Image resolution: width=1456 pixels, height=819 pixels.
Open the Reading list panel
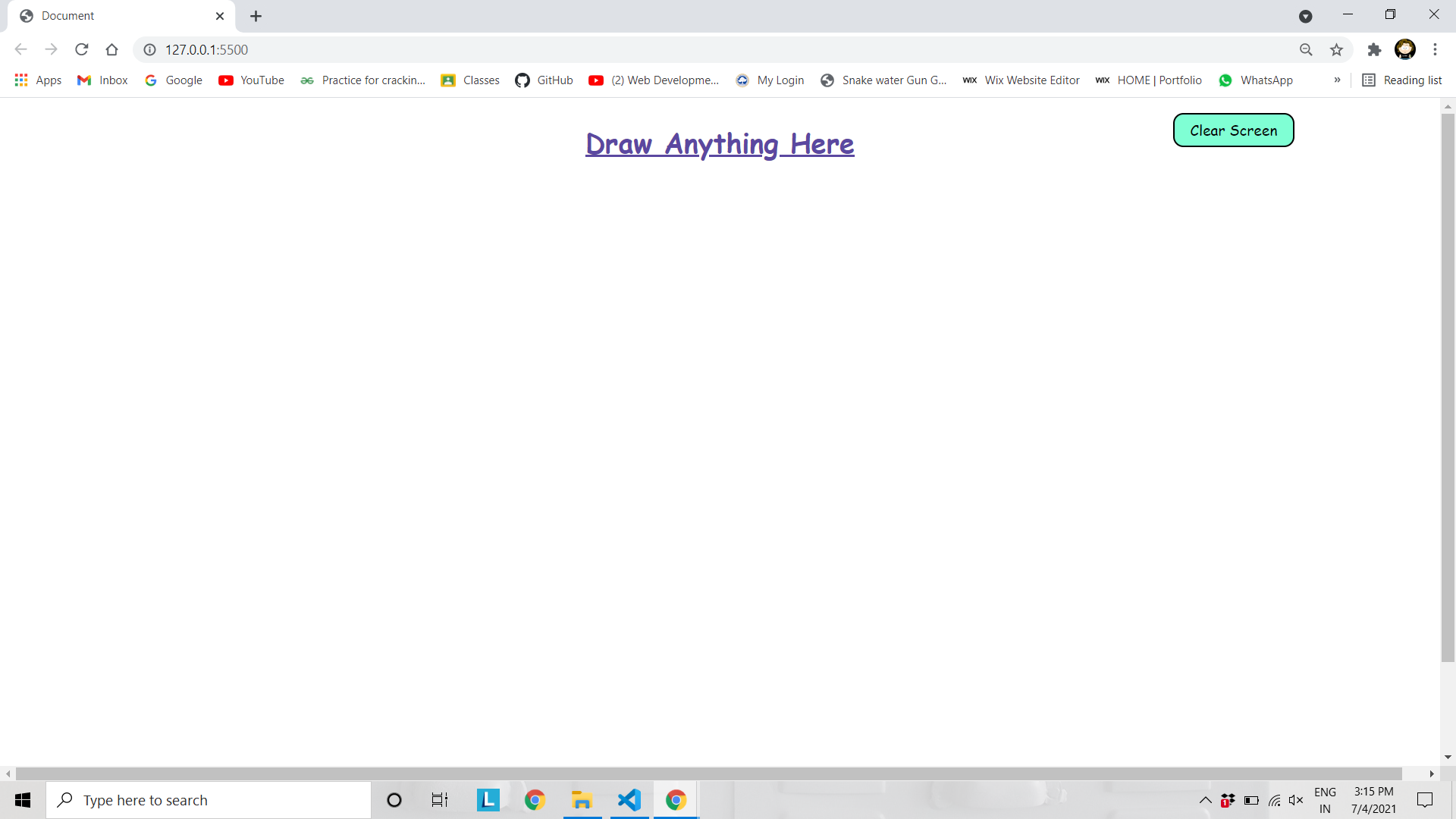tap(1402, 80)
